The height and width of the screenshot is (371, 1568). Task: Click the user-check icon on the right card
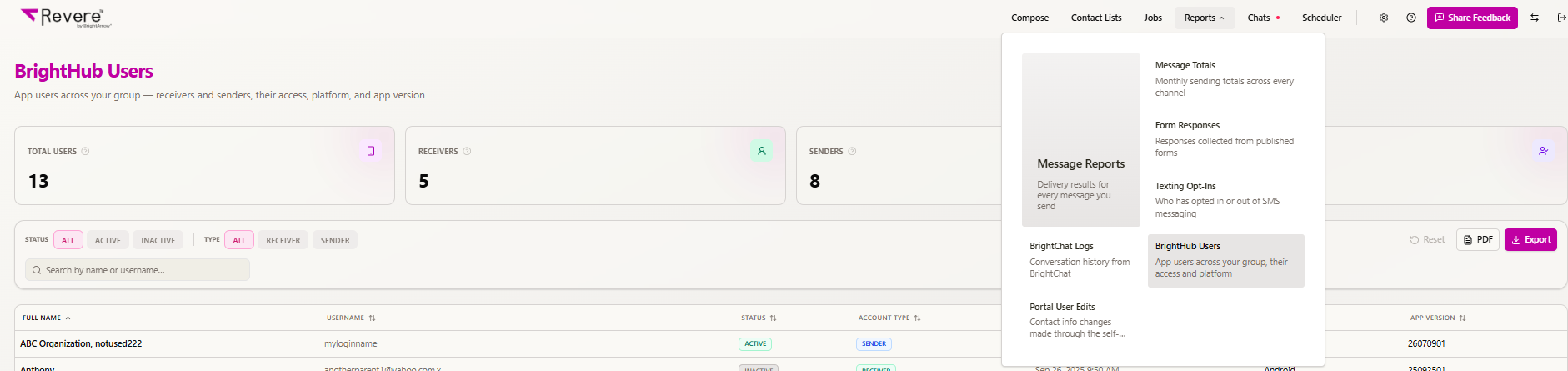[1543, 151]
